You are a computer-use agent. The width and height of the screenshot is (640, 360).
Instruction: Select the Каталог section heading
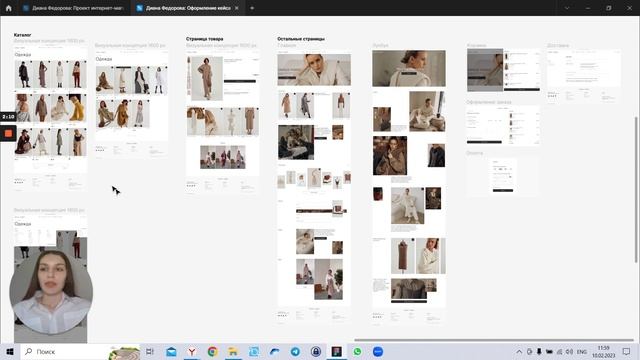tap(22, 35)
